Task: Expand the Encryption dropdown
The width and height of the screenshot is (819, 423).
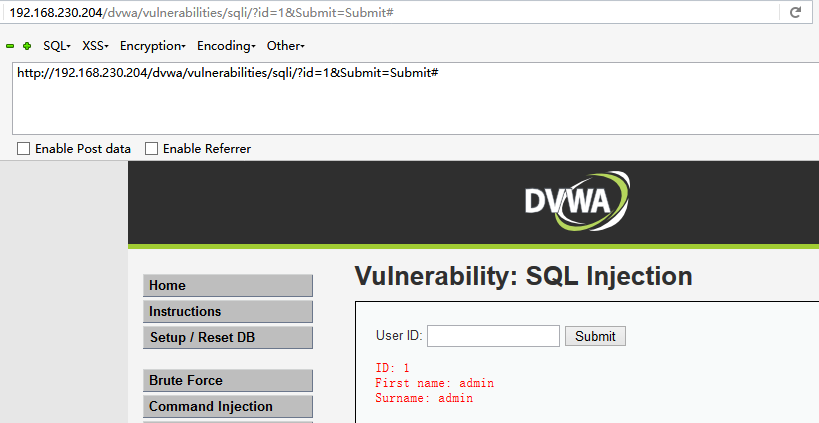Action: [x=153, y=46]
